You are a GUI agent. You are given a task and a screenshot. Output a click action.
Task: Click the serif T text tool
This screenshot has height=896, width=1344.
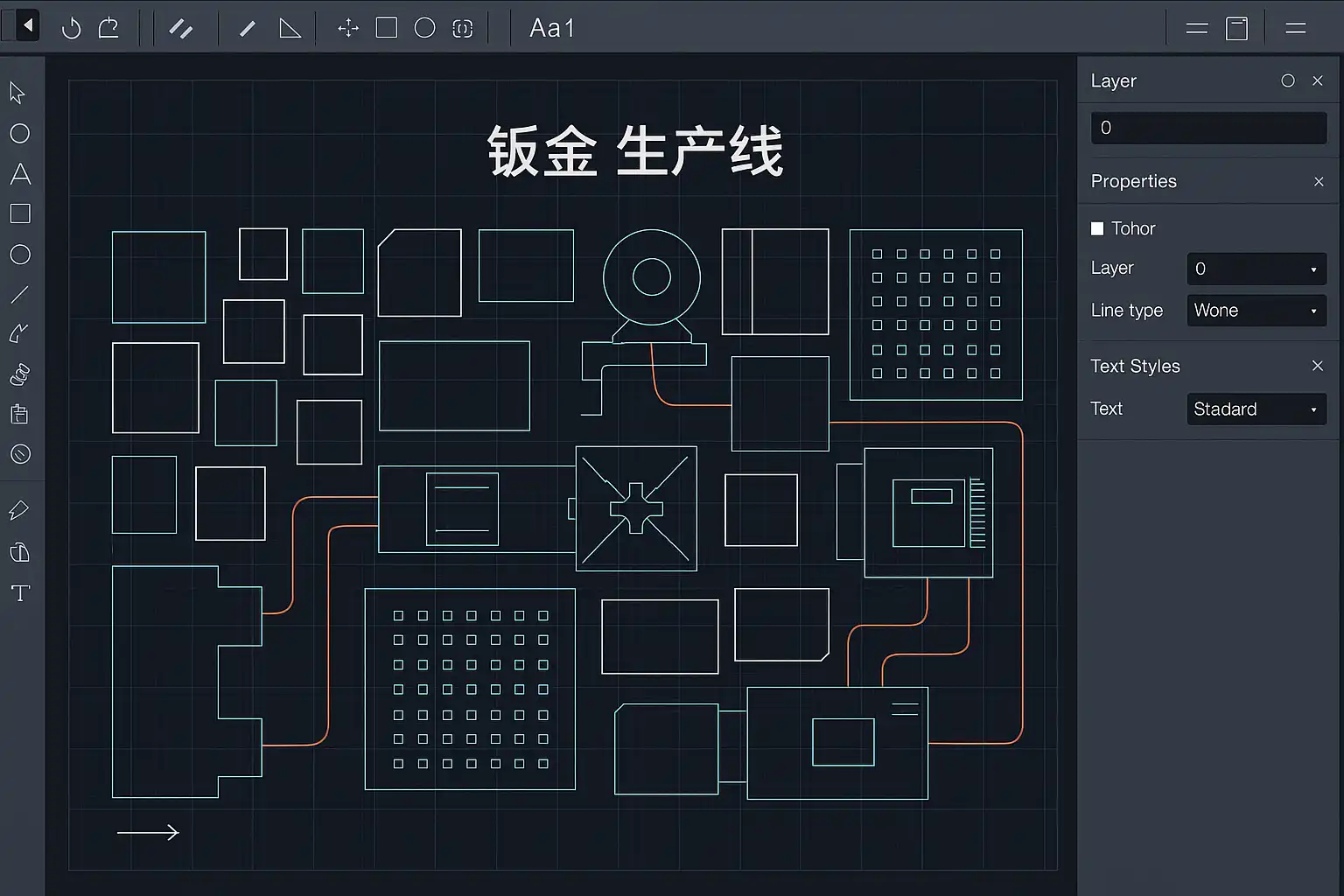pyautogui.click(x=20, y=593)
